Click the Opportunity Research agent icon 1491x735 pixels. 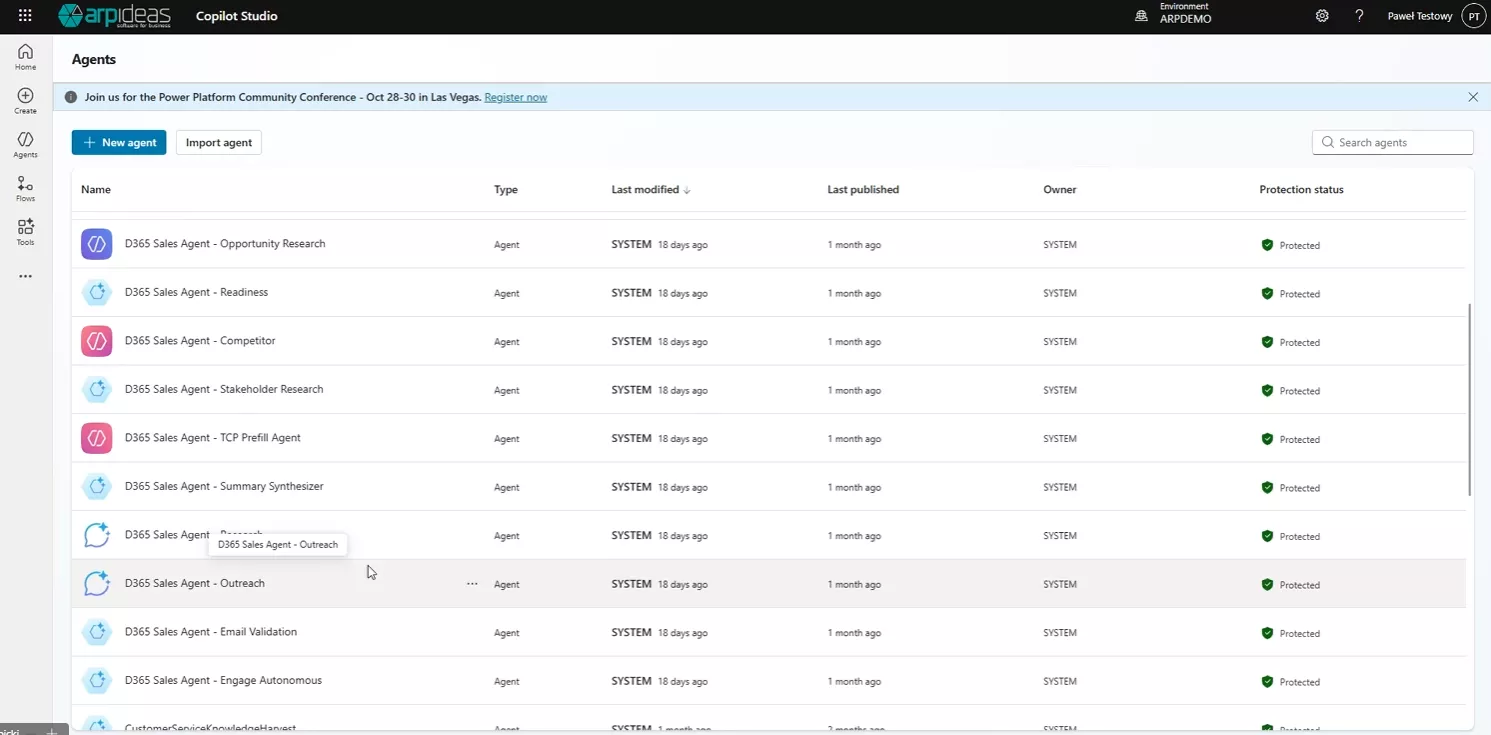pos(97,244)
